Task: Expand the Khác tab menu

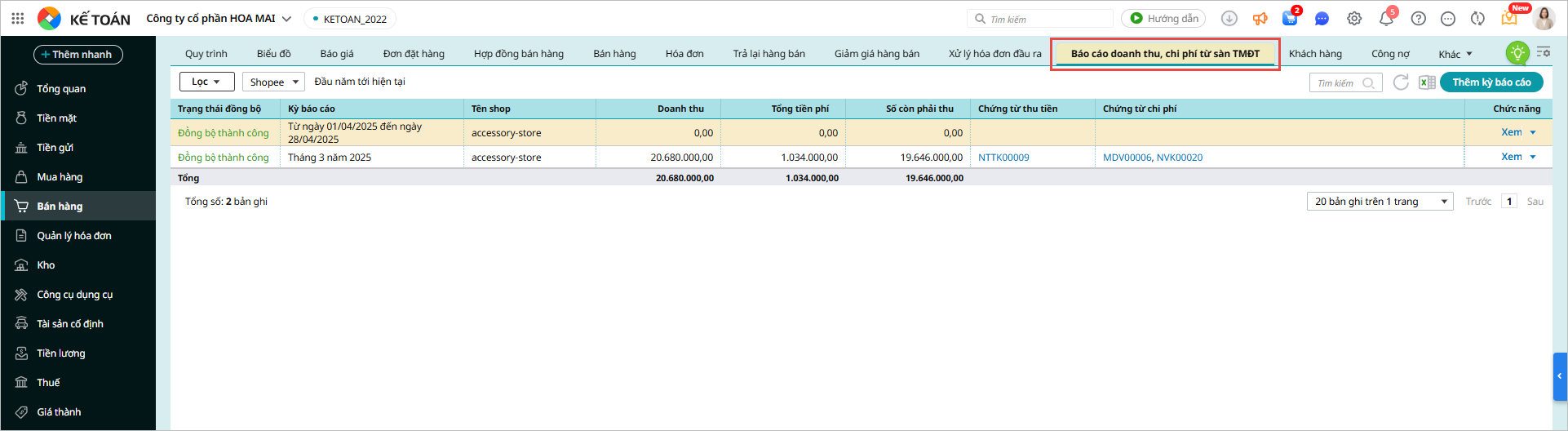Action: (1455, 54)
